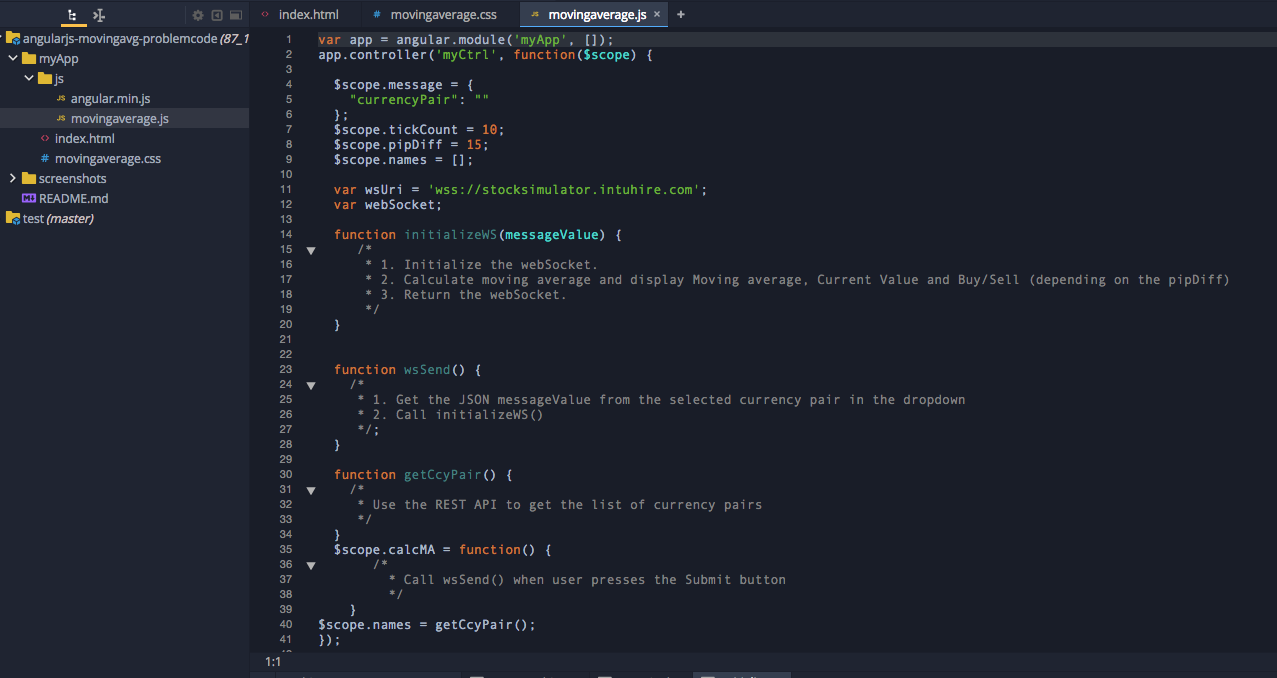This screenshot has width=1277, height=678.
Task: Expand the screenshots folder
Action: point(13,178)
